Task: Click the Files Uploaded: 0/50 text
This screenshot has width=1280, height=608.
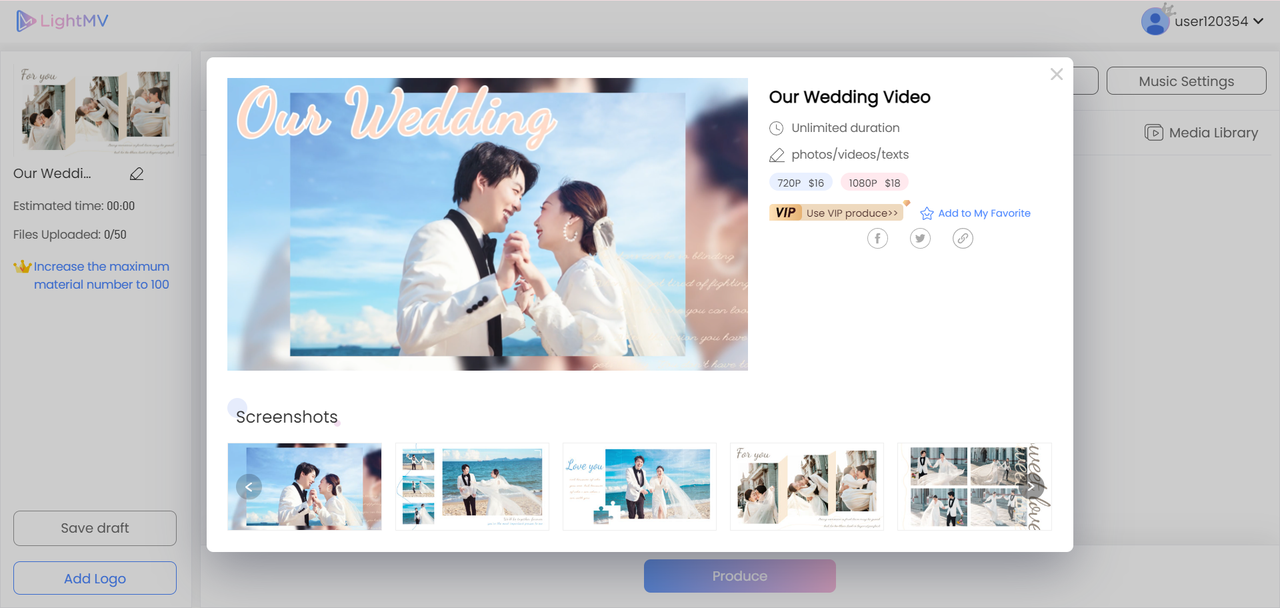Action: (x=70, y=235)
